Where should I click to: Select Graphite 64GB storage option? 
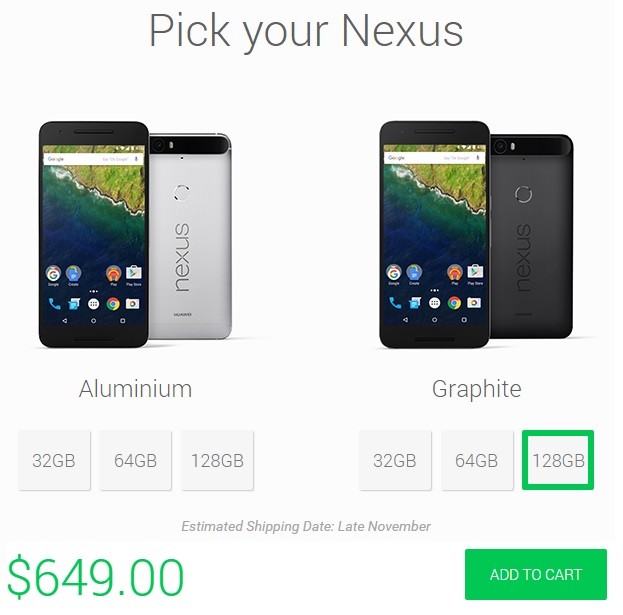click(x=477, y=460)
